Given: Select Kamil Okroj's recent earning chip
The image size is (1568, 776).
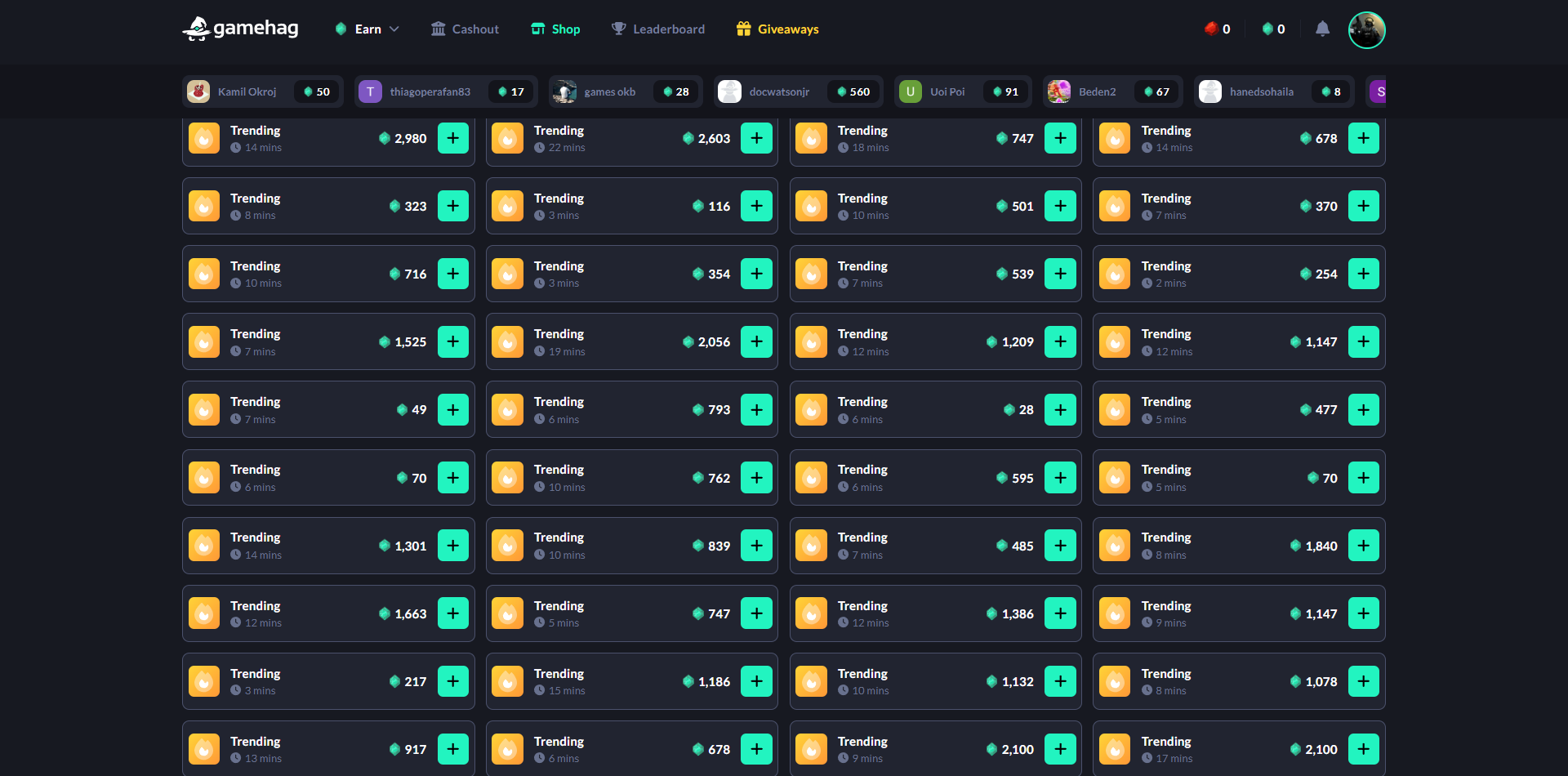Looking at the screenshot, I should click(262, 91).
